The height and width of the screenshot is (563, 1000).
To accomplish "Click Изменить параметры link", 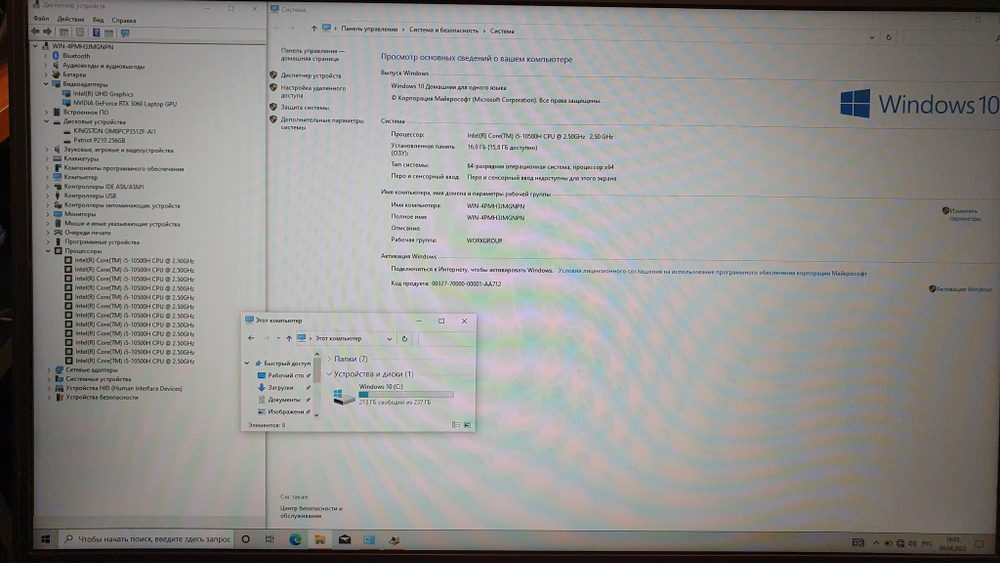I will coord(965,214).
